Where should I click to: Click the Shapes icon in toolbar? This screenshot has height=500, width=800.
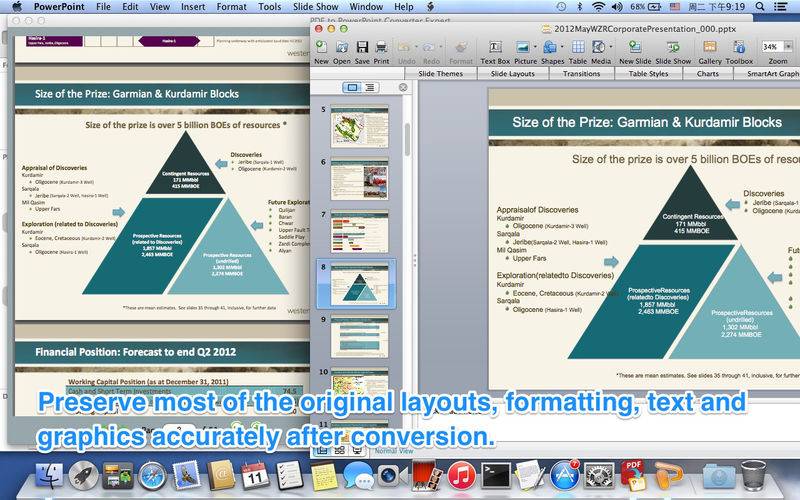[549, 47]
